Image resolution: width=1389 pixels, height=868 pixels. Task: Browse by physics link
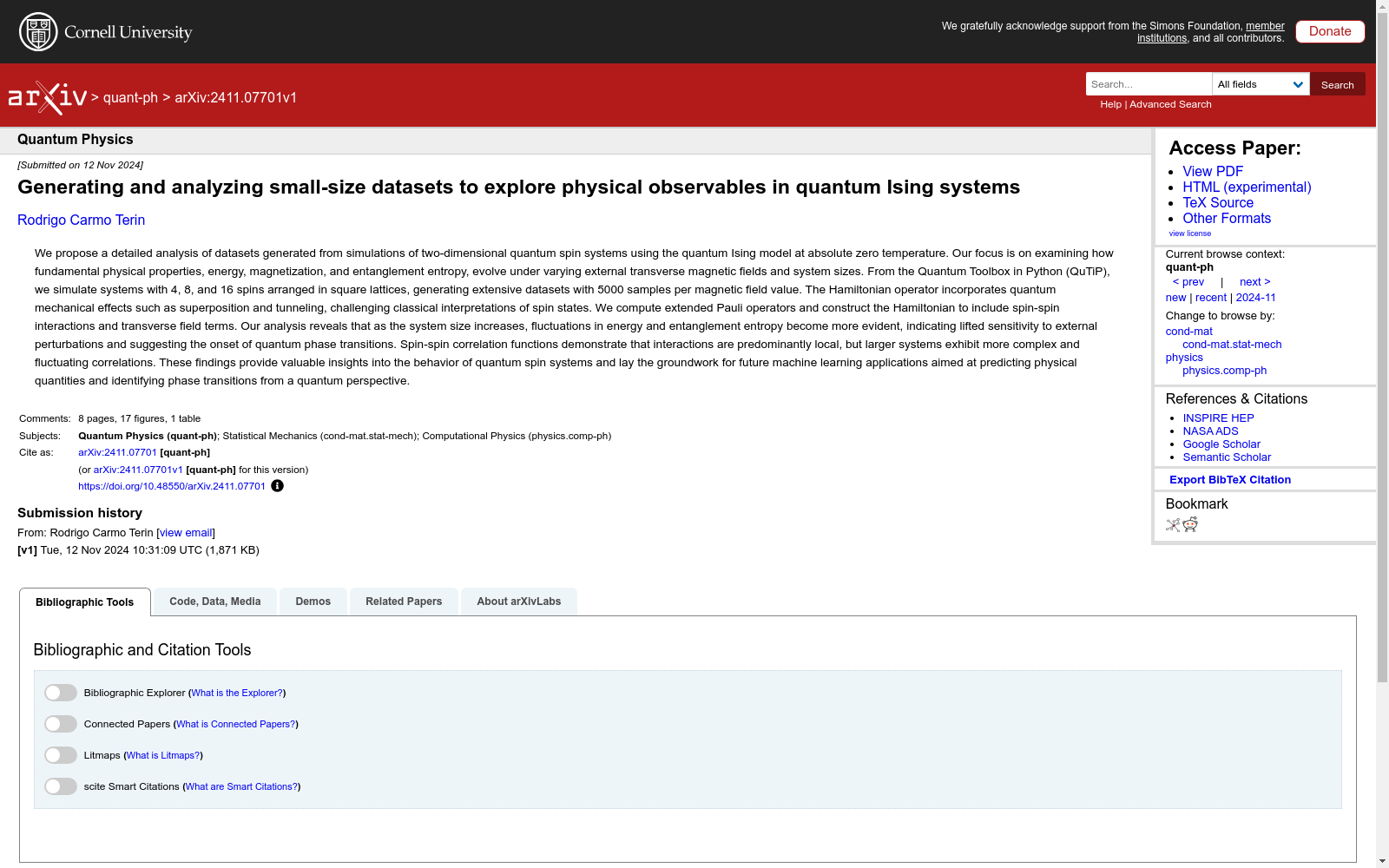[x=1184, y=358]
